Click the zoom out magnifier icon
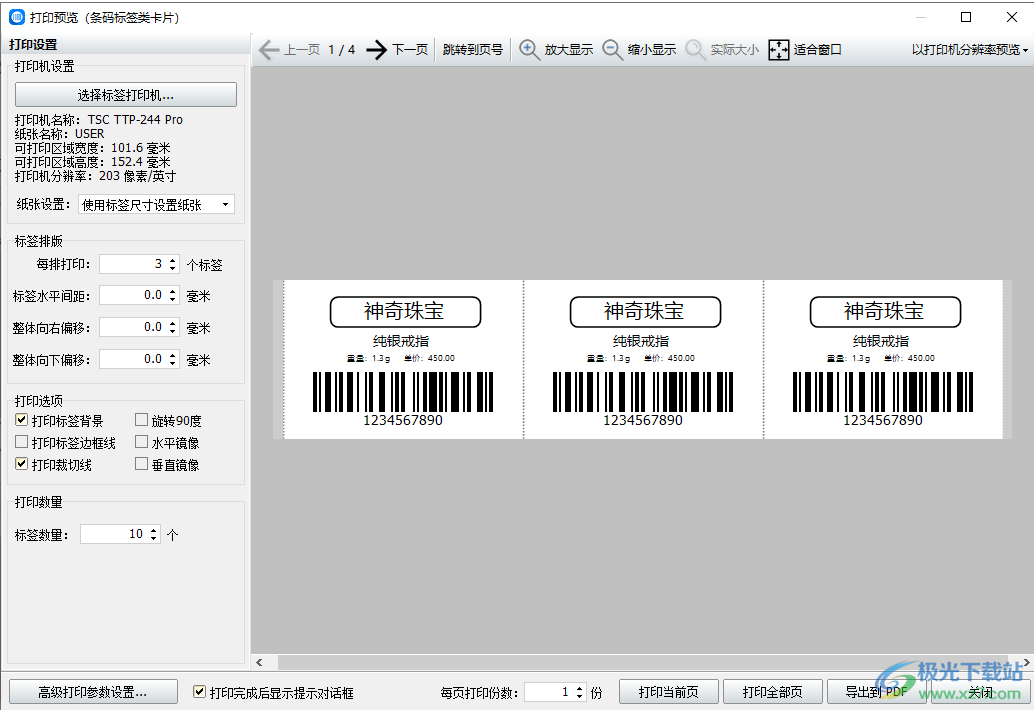The width and height of the screenshot is (1034, 710). pyautogui.click(x=613, y=50)
